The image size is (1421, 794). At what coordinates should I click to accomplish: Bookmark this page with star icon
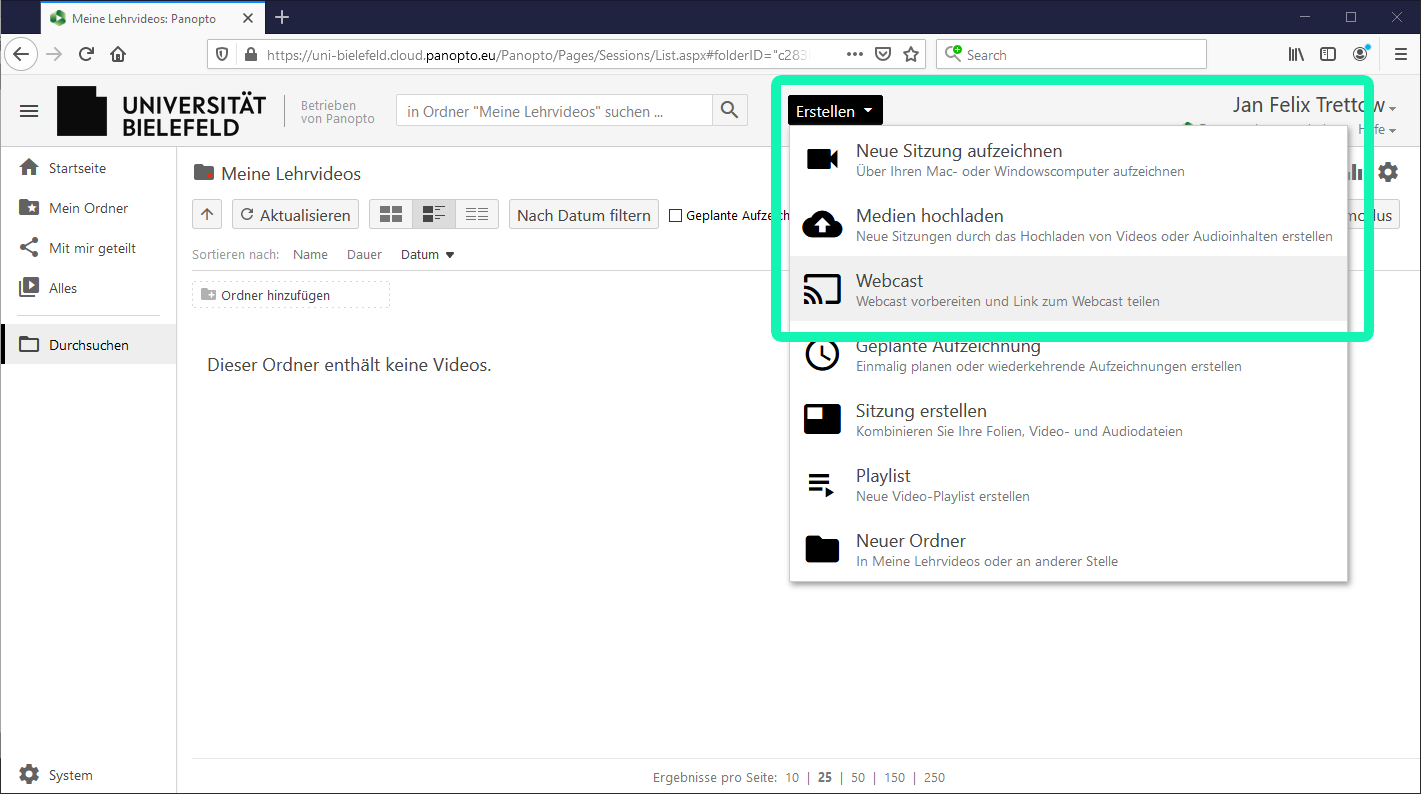911,54
